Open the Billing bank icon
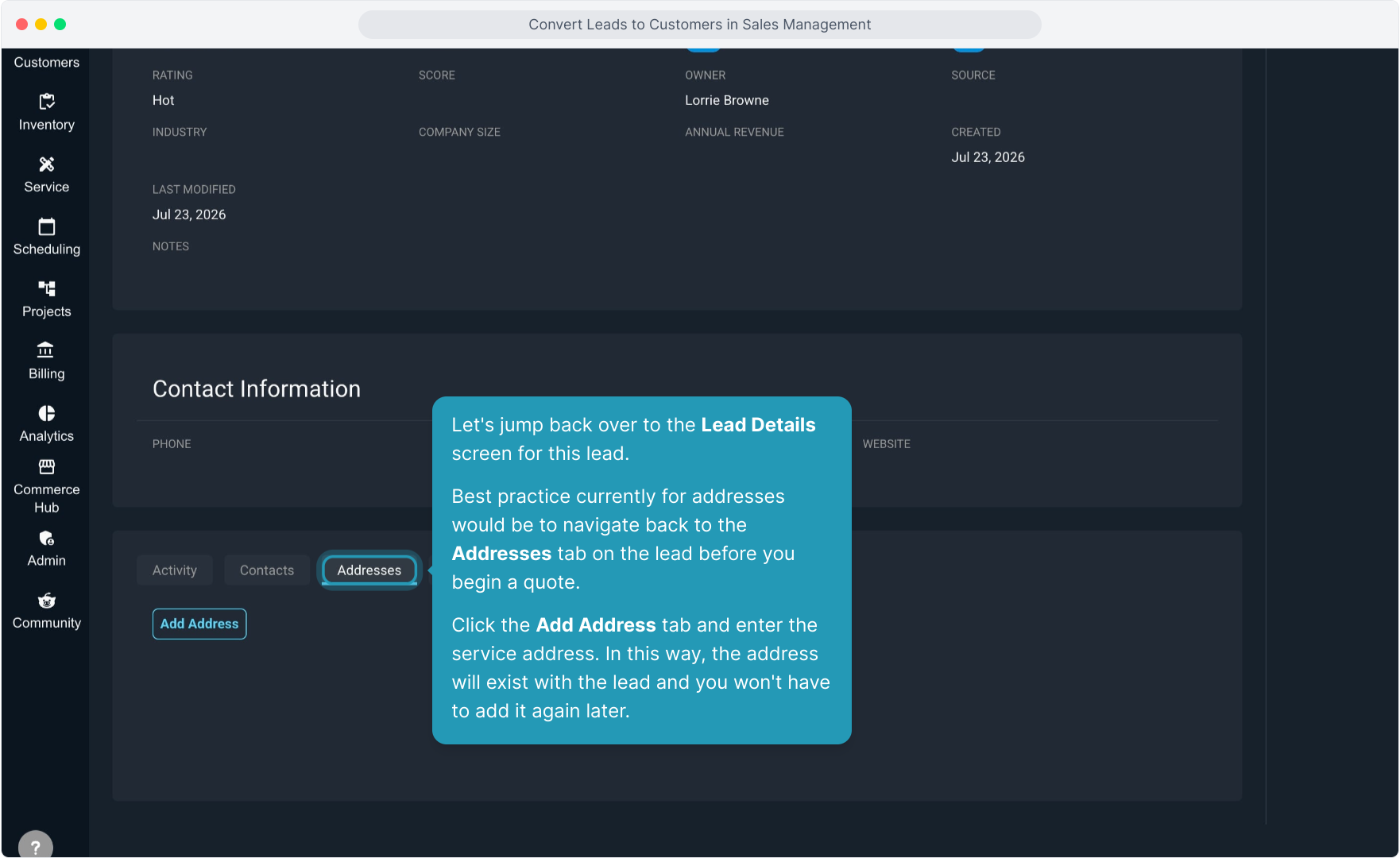 pyautogui.click(x=47, y=350)
